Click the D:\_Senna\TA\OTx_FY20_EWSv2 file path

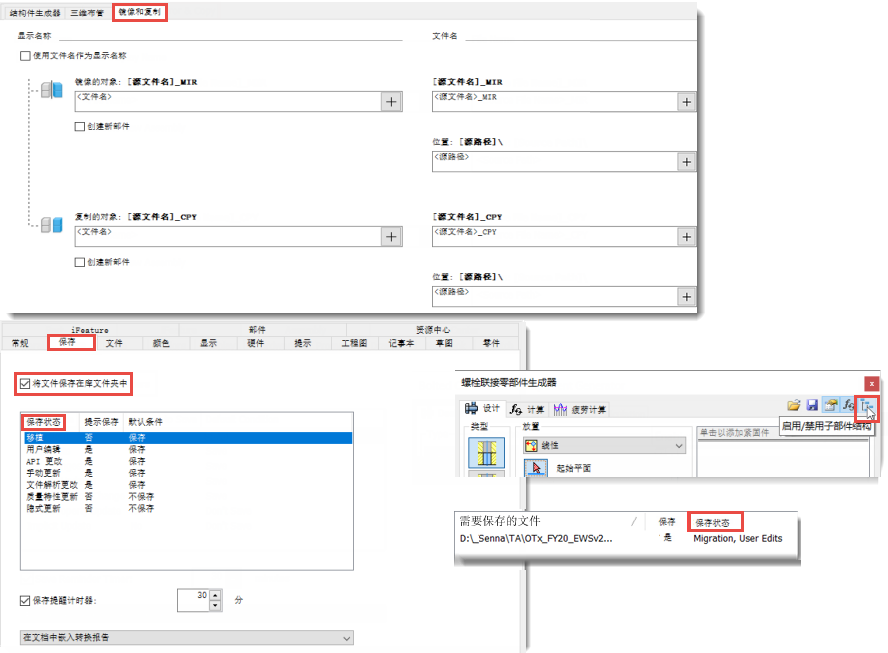pyautogui.click(x=536, y=539)
